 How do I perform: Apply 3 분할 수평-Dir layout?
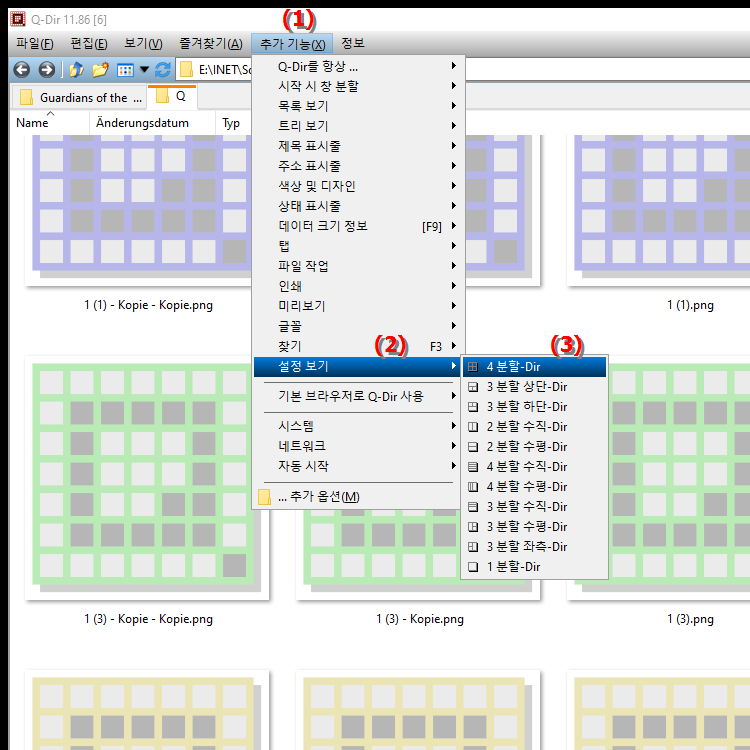(x=534, y=527)
